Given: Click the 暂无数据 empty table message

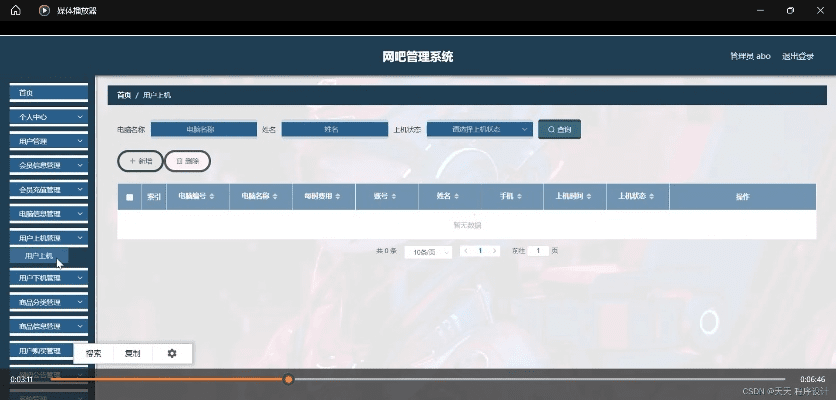Looking at the screenshot, I should click(x=467, y=225).
